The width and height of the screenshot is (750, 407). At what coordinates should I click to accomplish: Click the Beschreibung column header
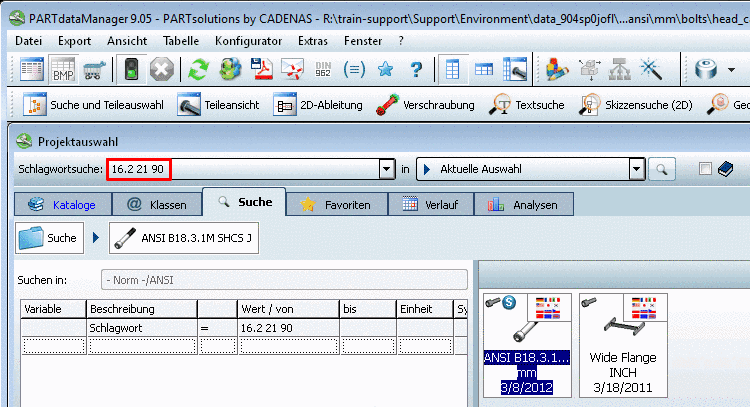point(142,309)
